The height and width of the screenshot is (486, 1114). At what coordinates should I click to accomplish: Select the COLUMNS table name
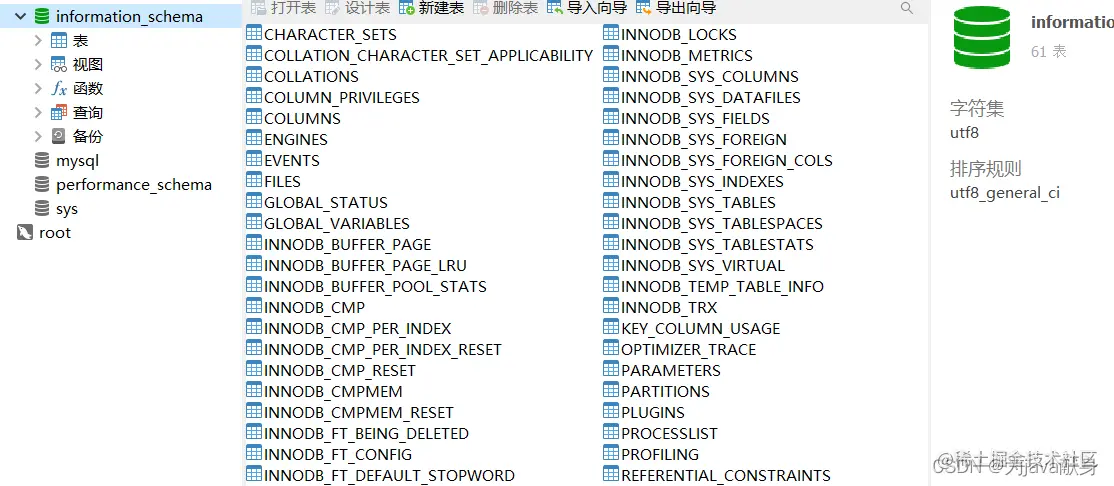[x=303, y=119]
